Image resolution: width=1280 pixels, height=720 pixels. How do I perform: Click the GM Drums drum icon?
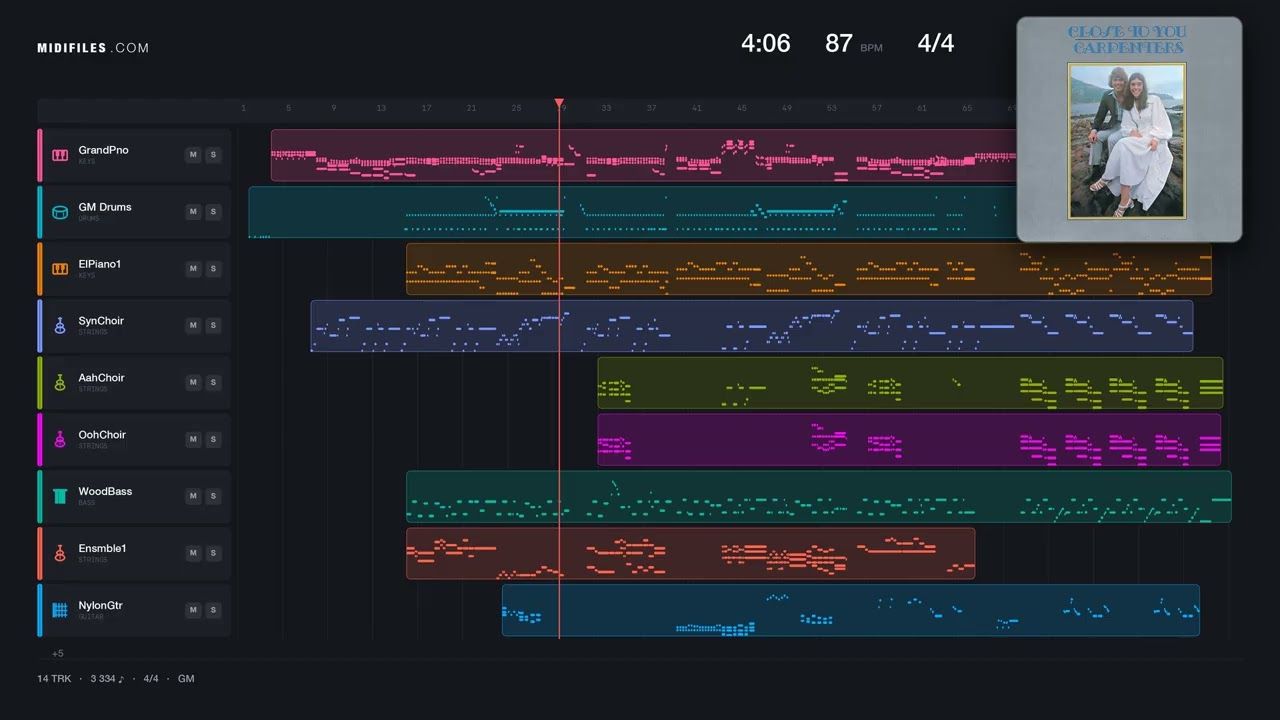pyautogui.click(x=60, y=212)
